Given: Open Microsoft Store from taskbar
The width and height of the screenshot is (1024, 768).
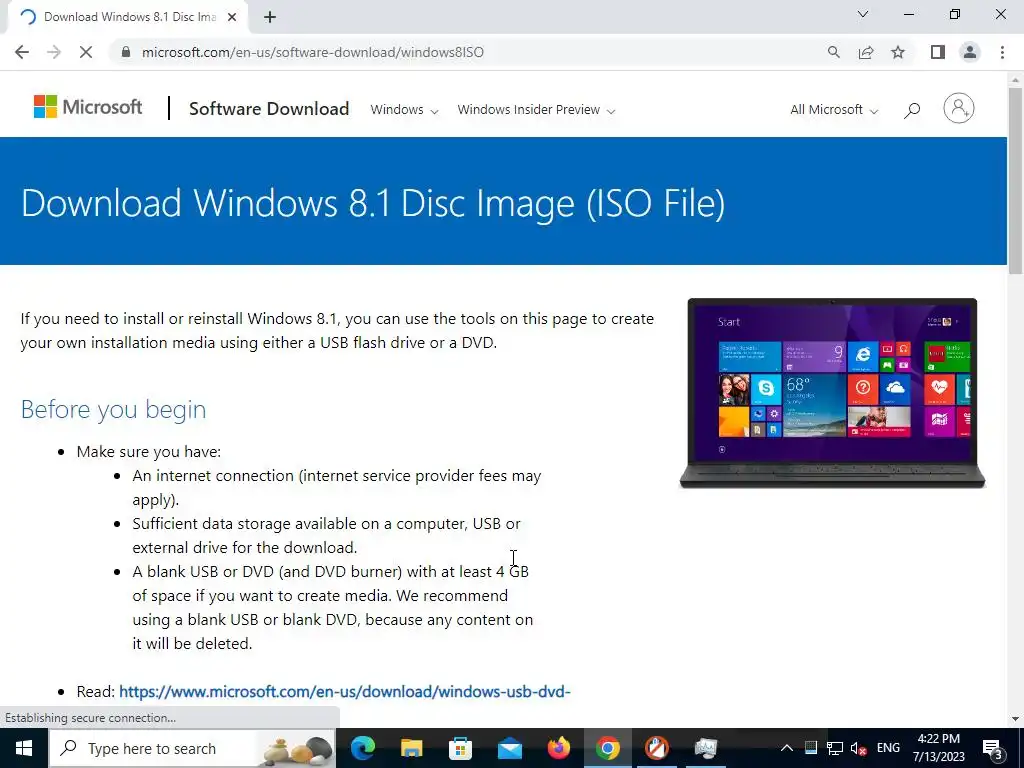Looking at the screenshot, I should click(x=460, y=748).
